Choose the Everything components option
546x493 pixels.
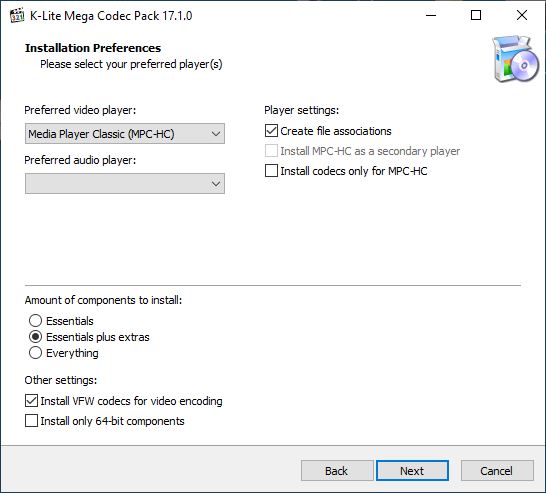tap(36, 353)
